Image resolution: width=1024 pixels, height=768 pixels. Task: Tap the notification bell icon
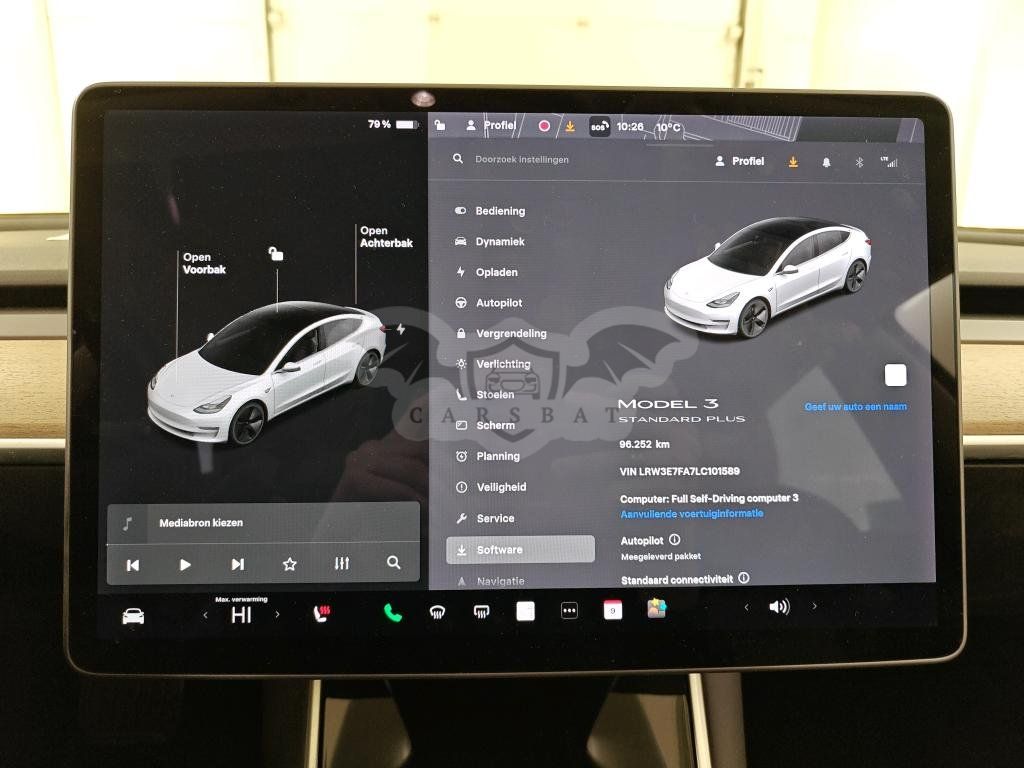826,162
